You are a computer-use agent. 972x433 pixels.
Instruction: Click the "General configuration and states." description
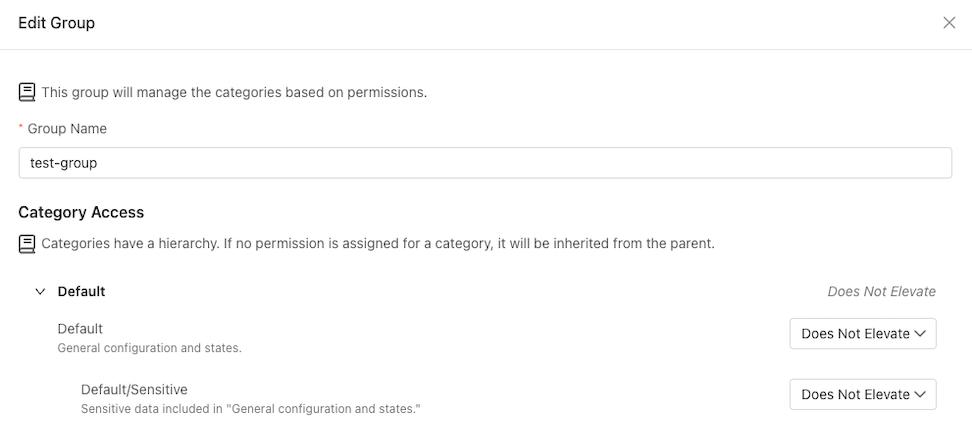tap(149, 348)
